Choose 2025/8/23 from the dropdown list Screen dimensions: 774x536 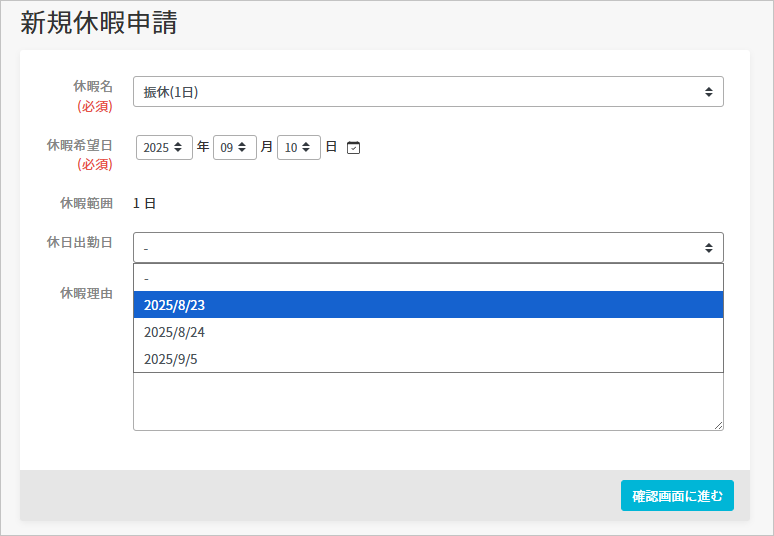(x=428, y=305)
